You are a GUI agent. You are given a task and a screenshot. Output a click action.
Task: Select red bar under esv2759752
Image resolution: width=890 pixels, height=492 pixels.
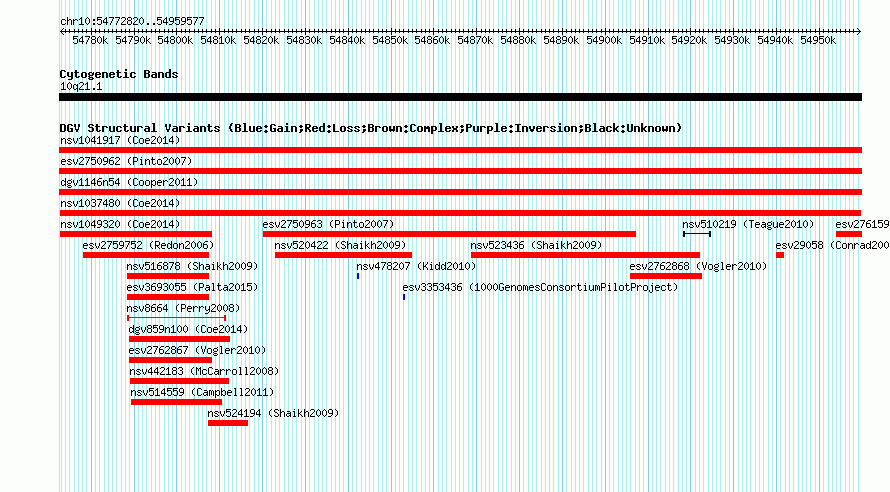point(146,255)
